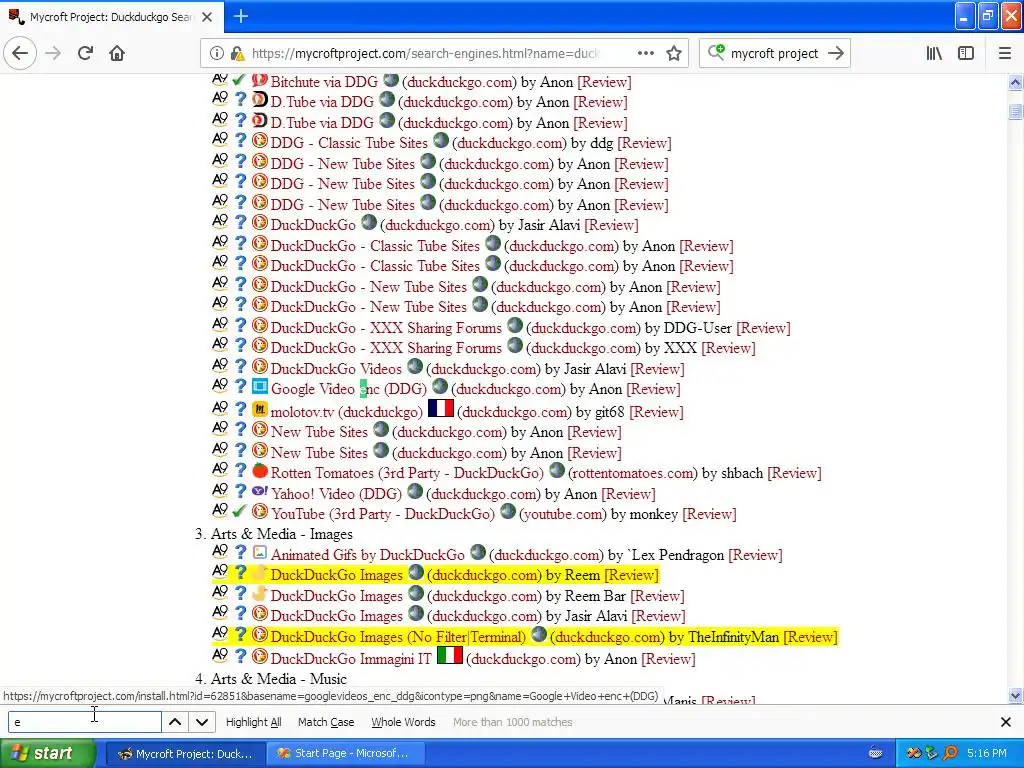This screenshot has width=1024, height=768.
Task: Click Review link for molotov.tv row
Action: [x=656, y=411]
